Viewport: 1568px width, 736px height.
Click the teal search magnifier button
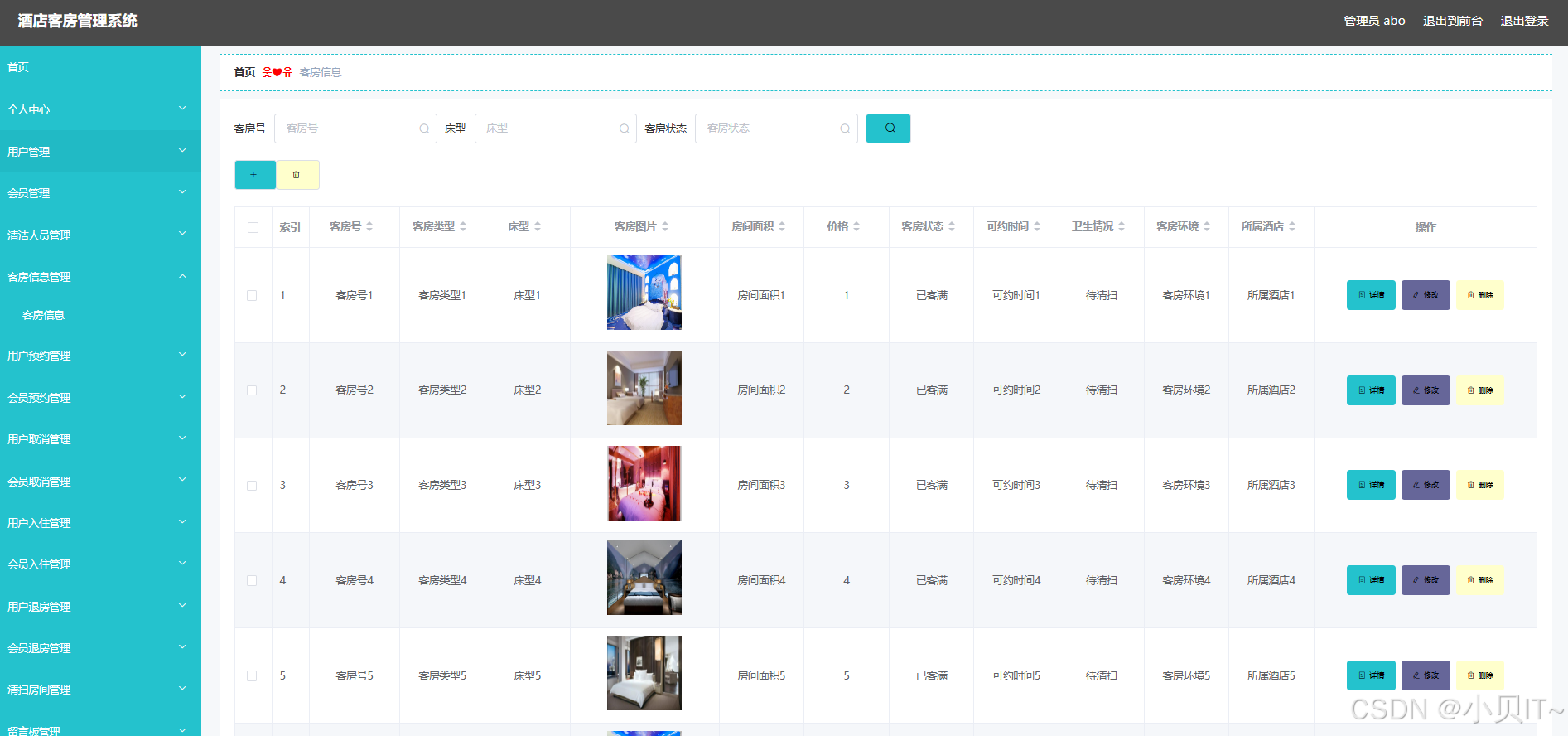point(888,128)
